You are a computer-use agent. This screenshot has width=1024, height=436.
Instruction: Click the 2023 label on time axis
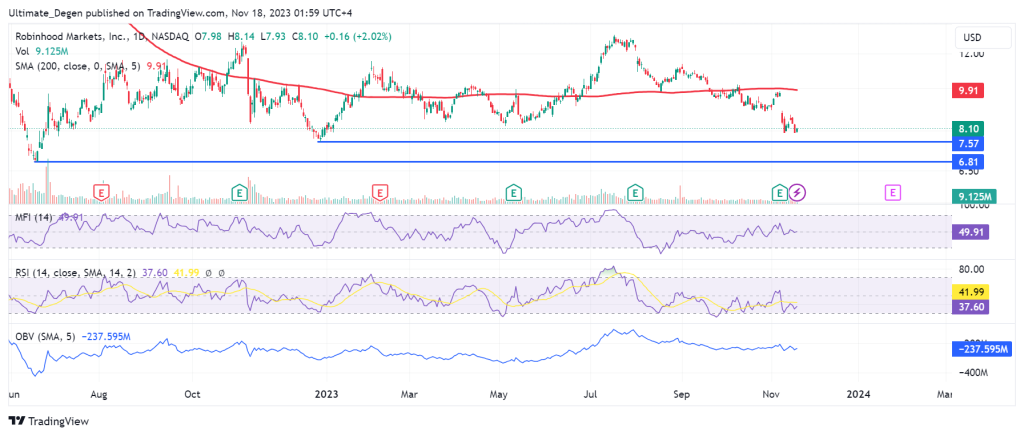point(325,394)
